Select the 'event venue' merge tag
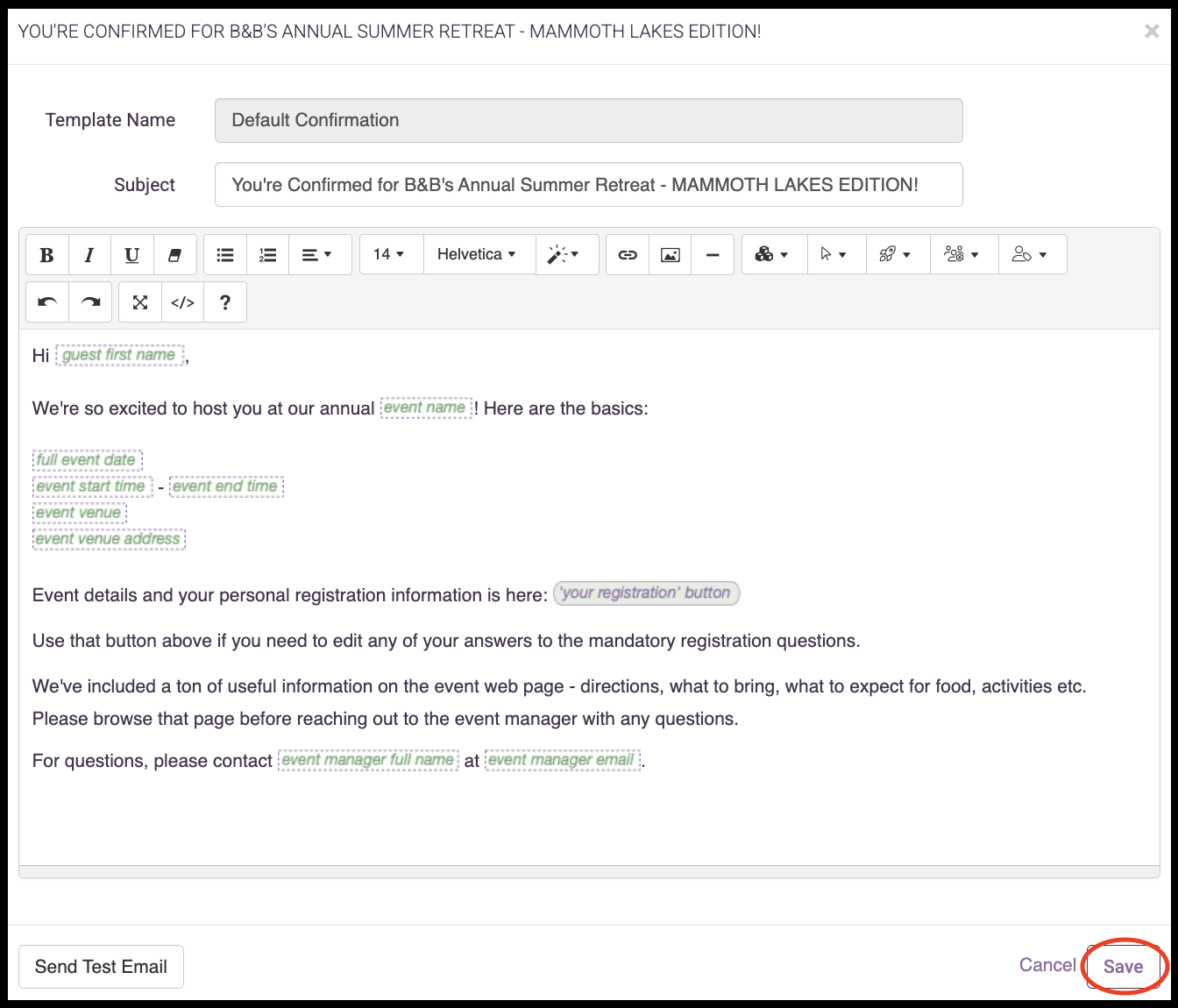This screenshot has height=1008, width=1178. (80, 513)
